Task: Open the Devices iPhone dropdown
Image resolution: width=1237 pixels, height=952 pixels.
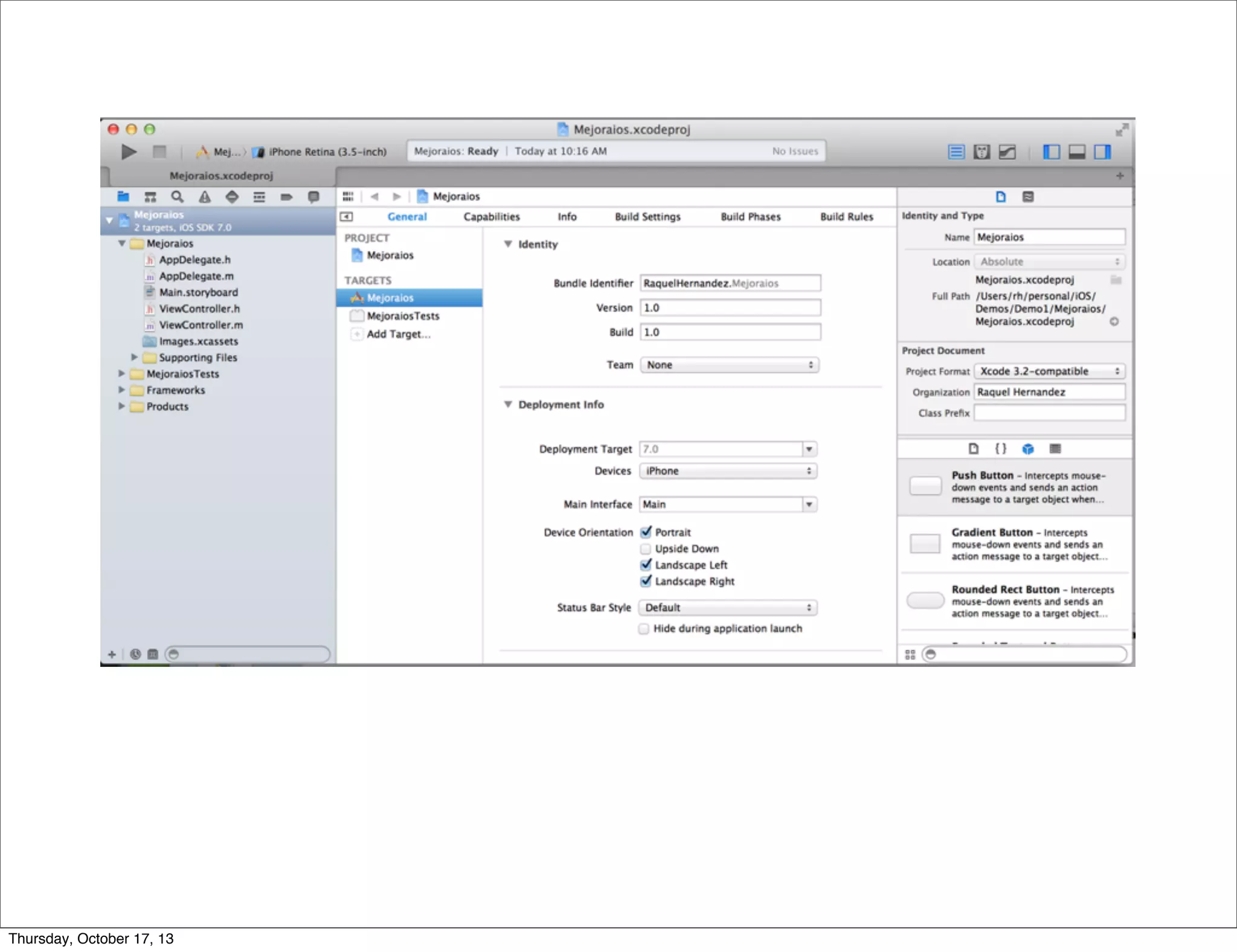Action: tap(728, 471)
